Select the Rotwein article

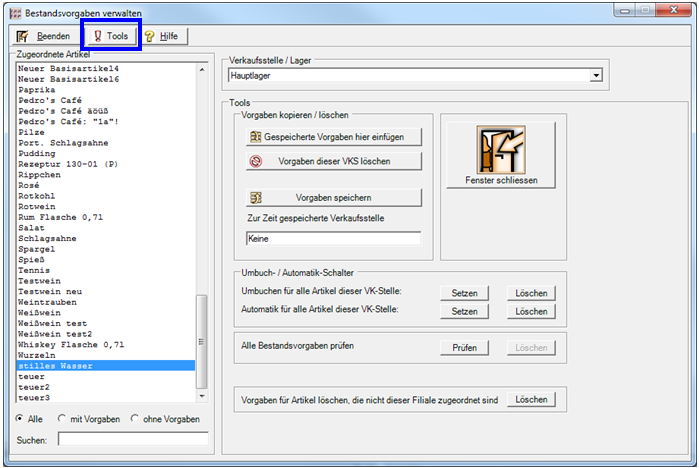[x=106, y=207]
